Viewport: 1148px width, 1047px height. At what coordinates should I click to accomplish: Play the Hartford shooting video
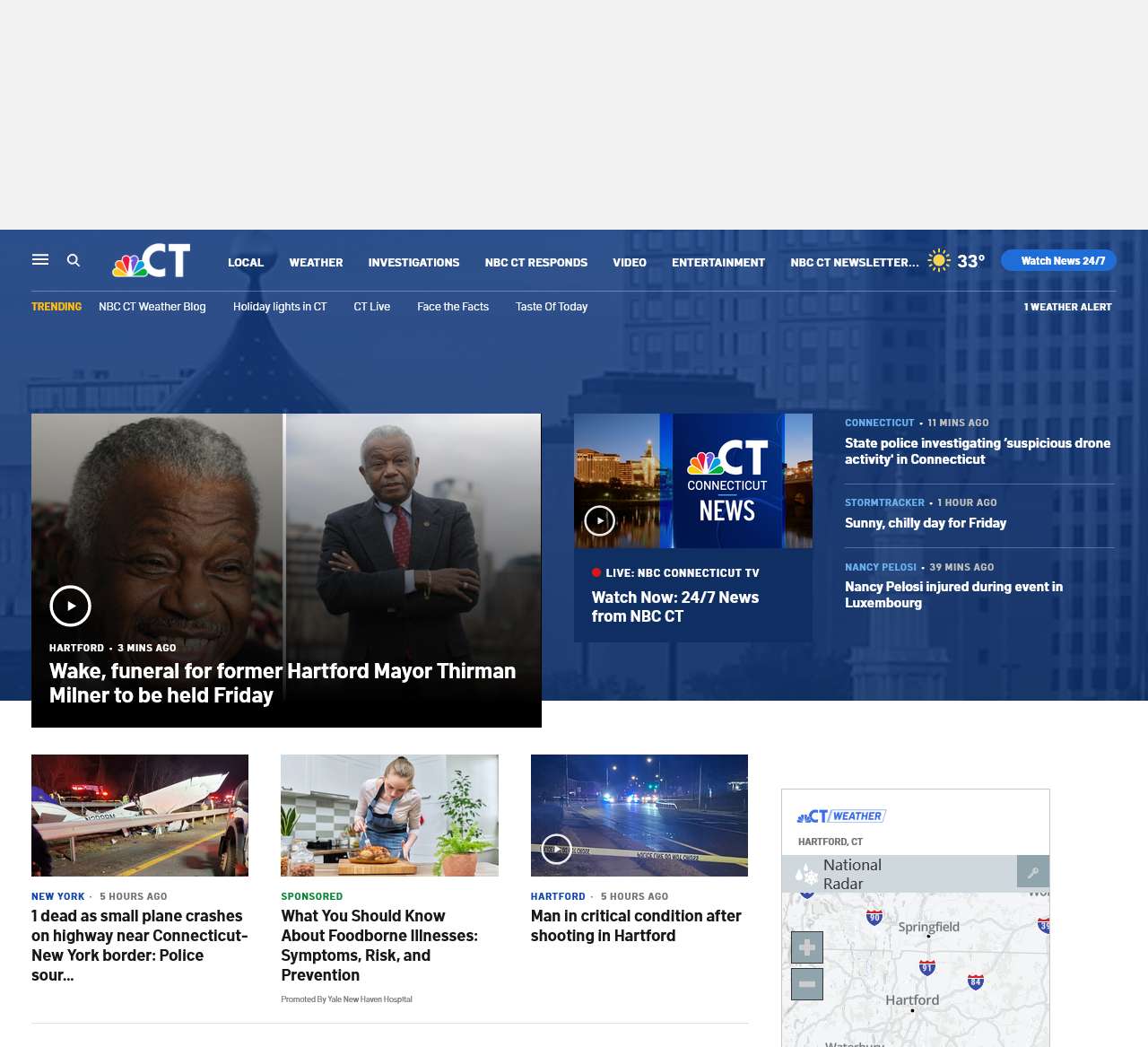[x=556, y=849]
